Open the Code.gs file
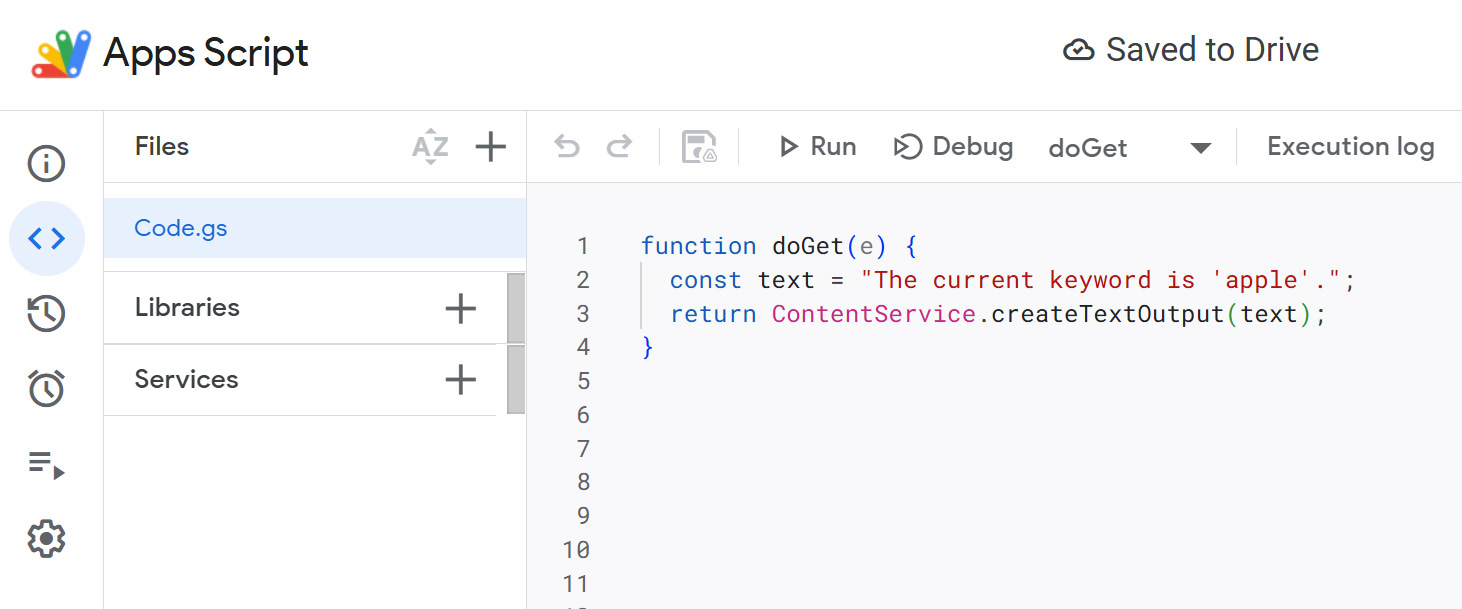This screenshot has width=1462, height=609. [315, 228]
